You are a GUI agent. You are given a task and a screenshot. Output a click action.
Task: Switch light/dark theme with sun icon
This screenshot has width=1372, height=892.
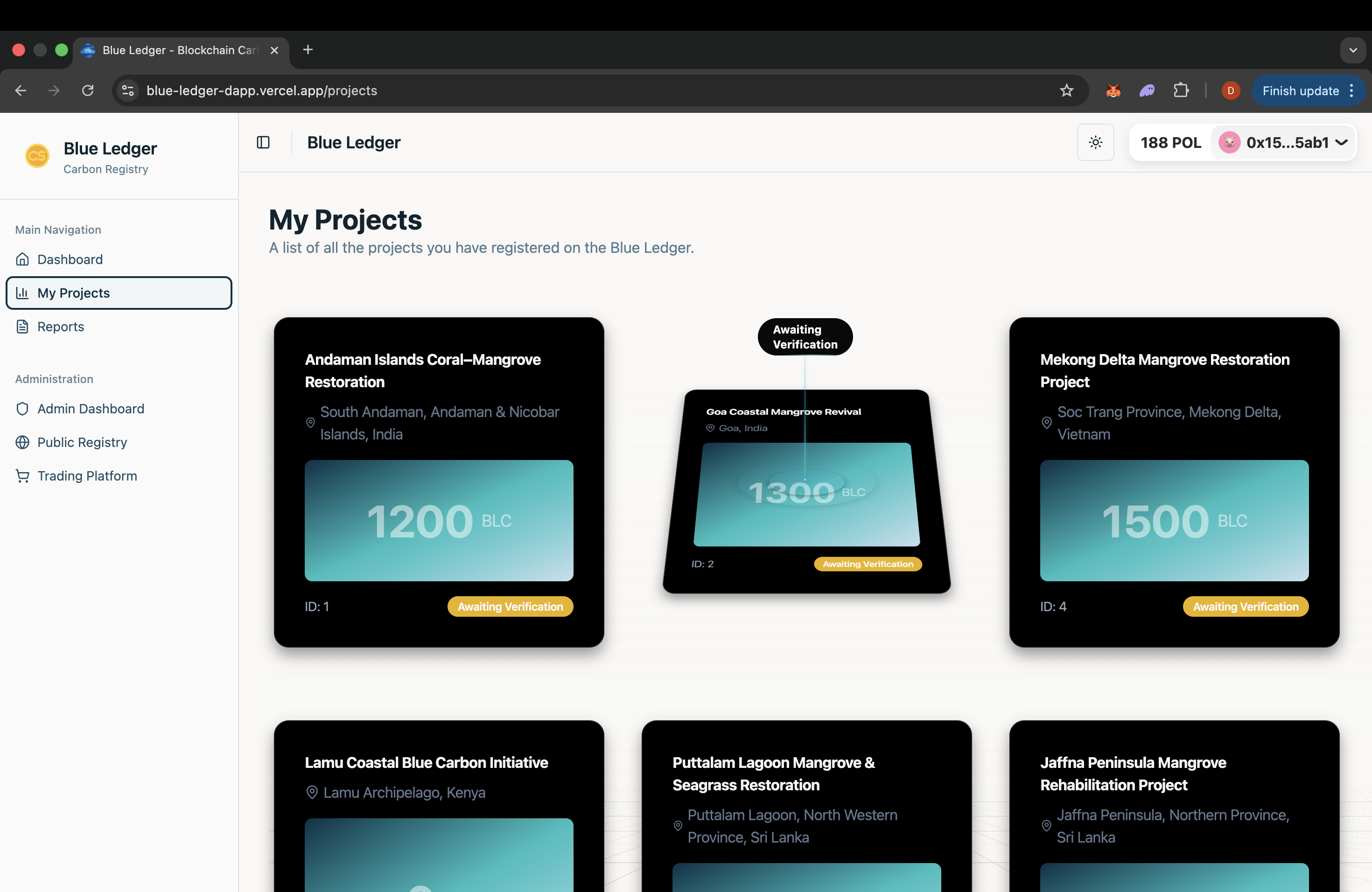1095,142
